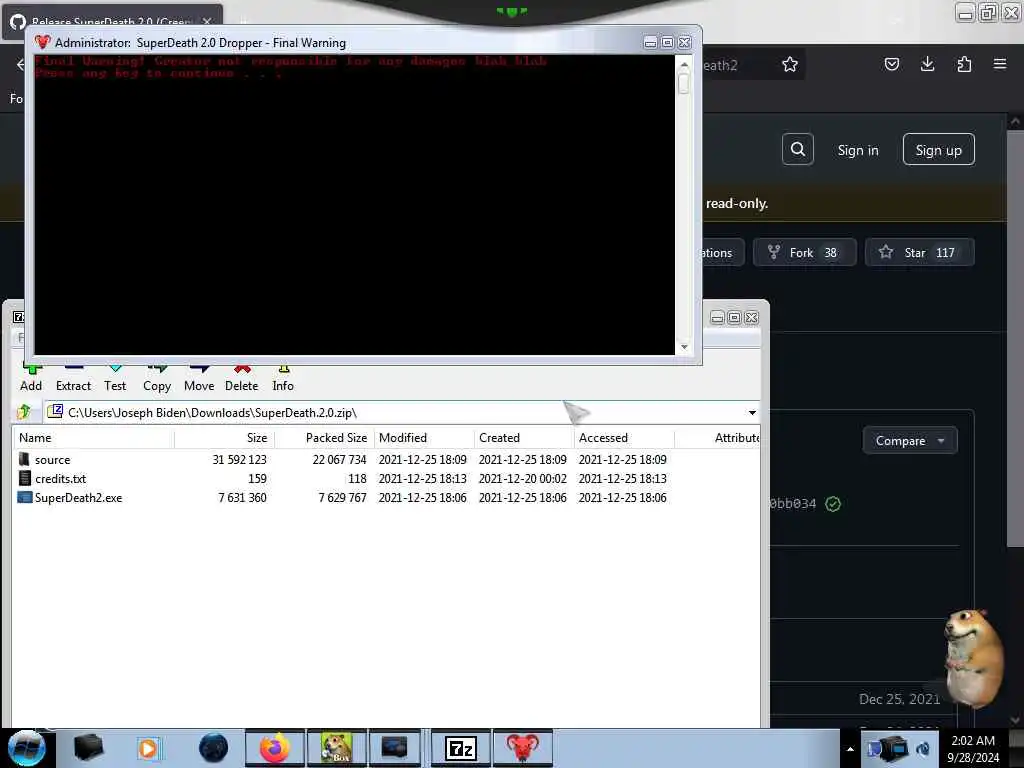Screen dimensions: 1024x768
Task: Open the Compare dropdown on GitHub
Action: pos(910,441)
